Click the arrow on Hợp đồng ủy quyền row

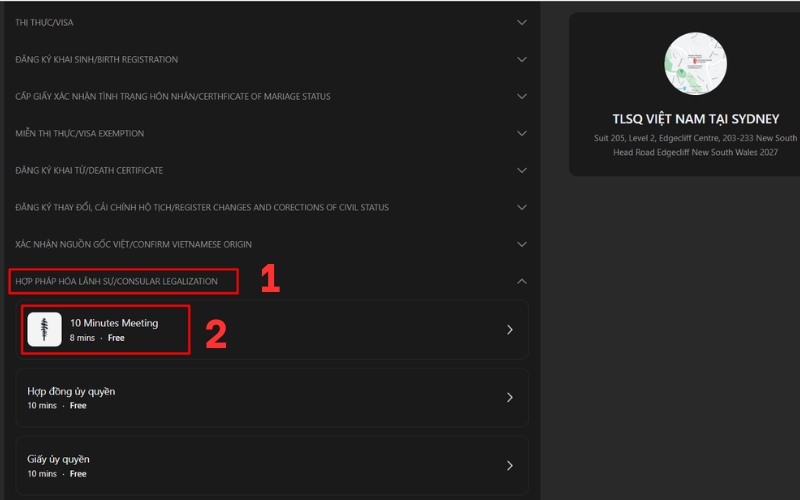509,397
